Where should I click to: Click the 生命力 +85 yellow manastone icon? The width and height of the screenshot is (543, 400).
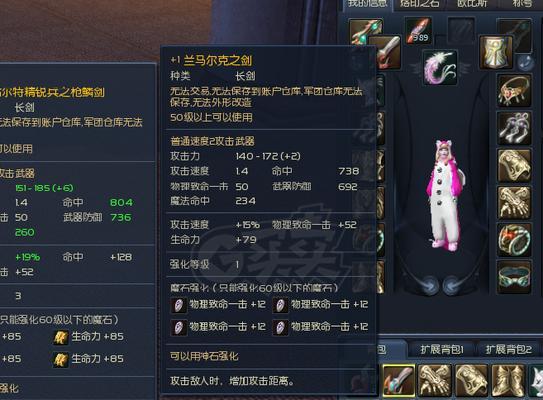click(60, 337)
